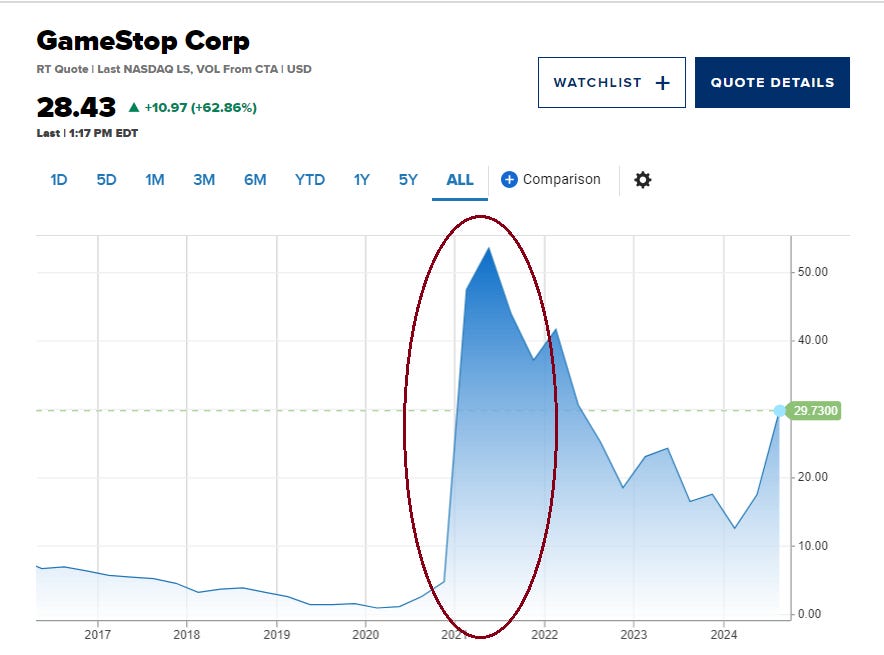The height and width of the screenshot is (655, 884).
Task: Open Quote Details page
Action: click(772, 83)
